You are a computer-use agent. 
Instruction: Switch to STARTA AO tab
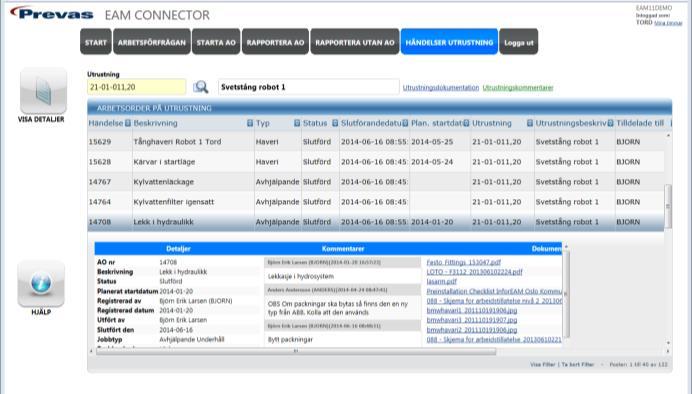(216, 42)
